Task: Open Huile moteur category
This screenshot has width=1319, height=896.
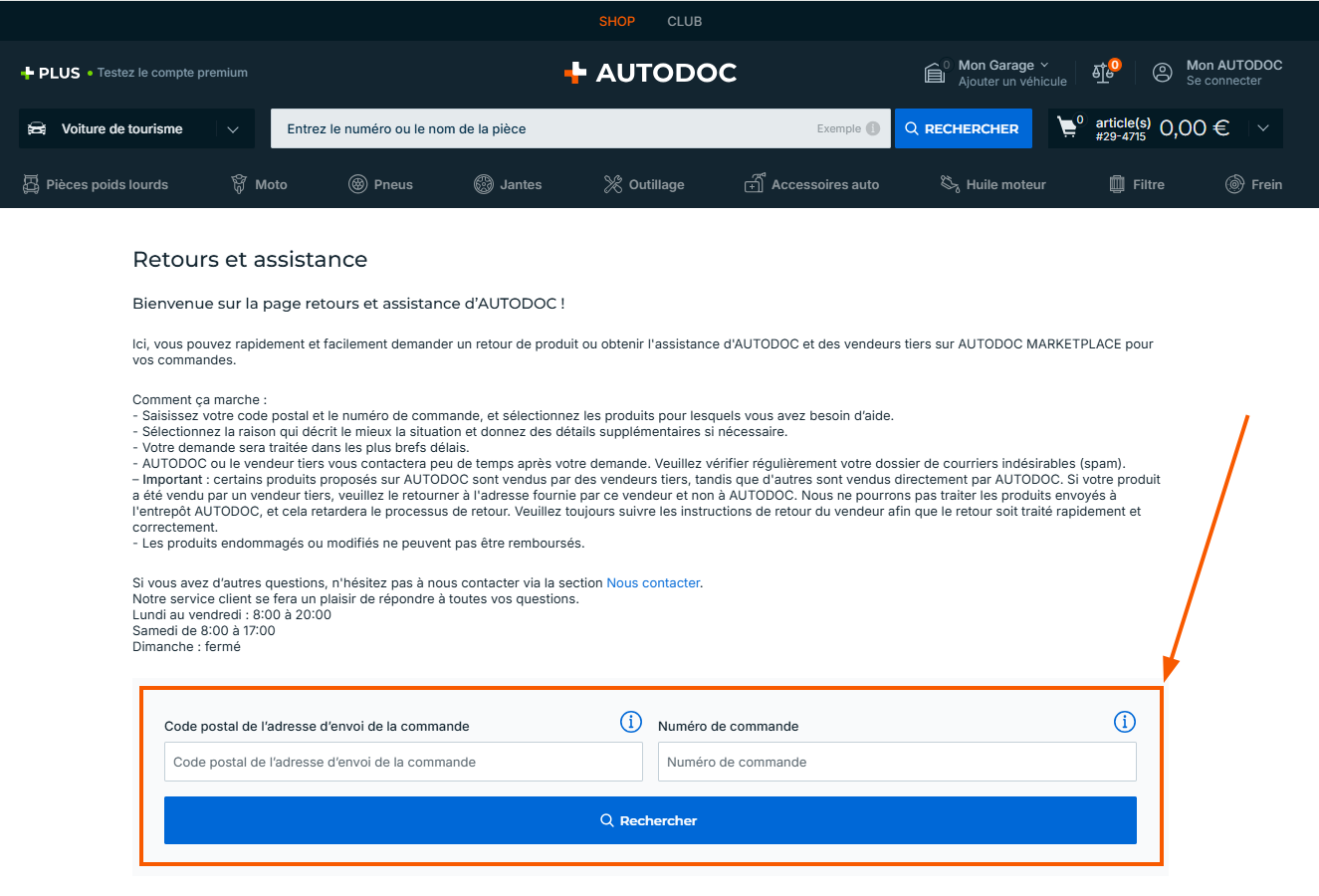Action: tap(993, 184)
